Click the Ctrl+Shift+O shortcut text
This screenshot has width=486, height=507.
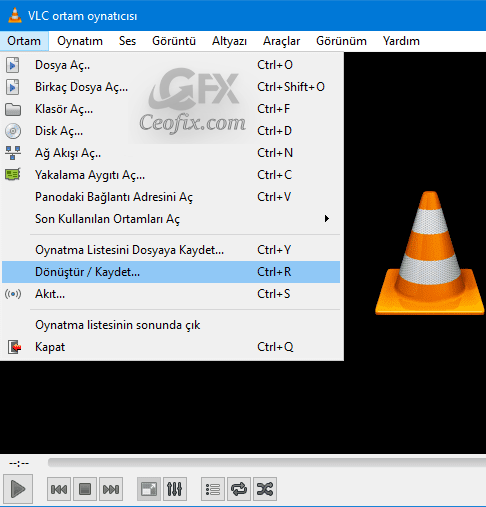291,87
